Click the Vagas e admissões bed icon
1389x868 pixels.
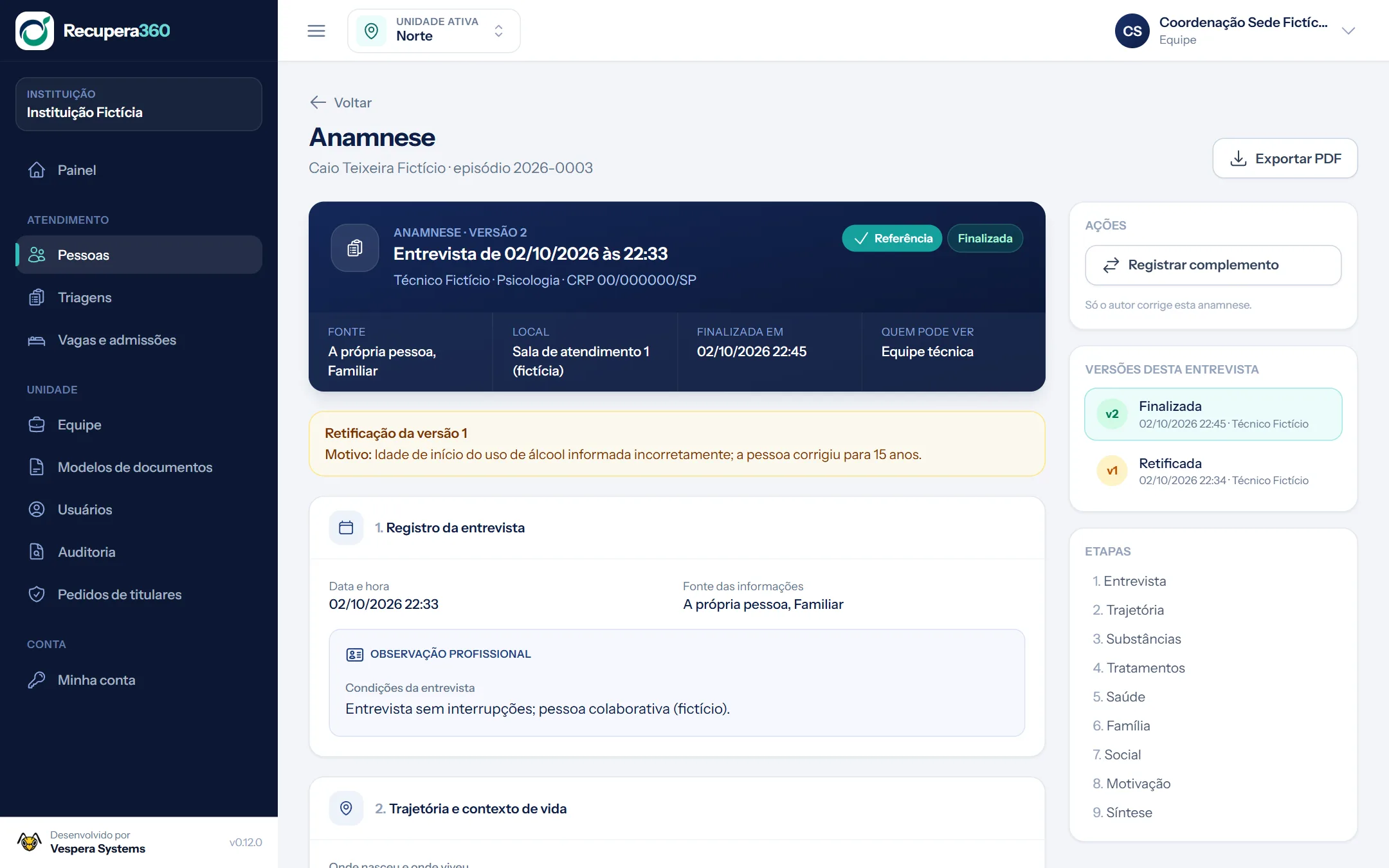coord(37,339)
